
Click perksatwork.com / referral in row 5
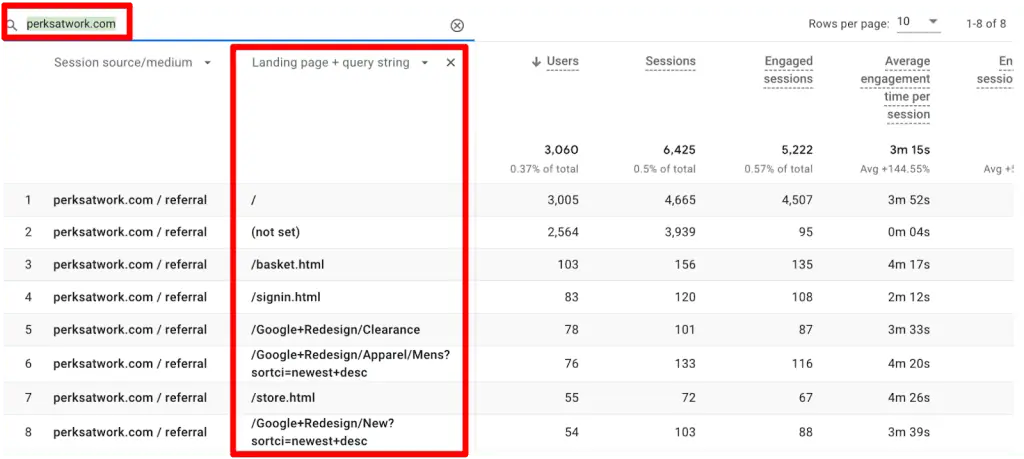coord(130,330)
